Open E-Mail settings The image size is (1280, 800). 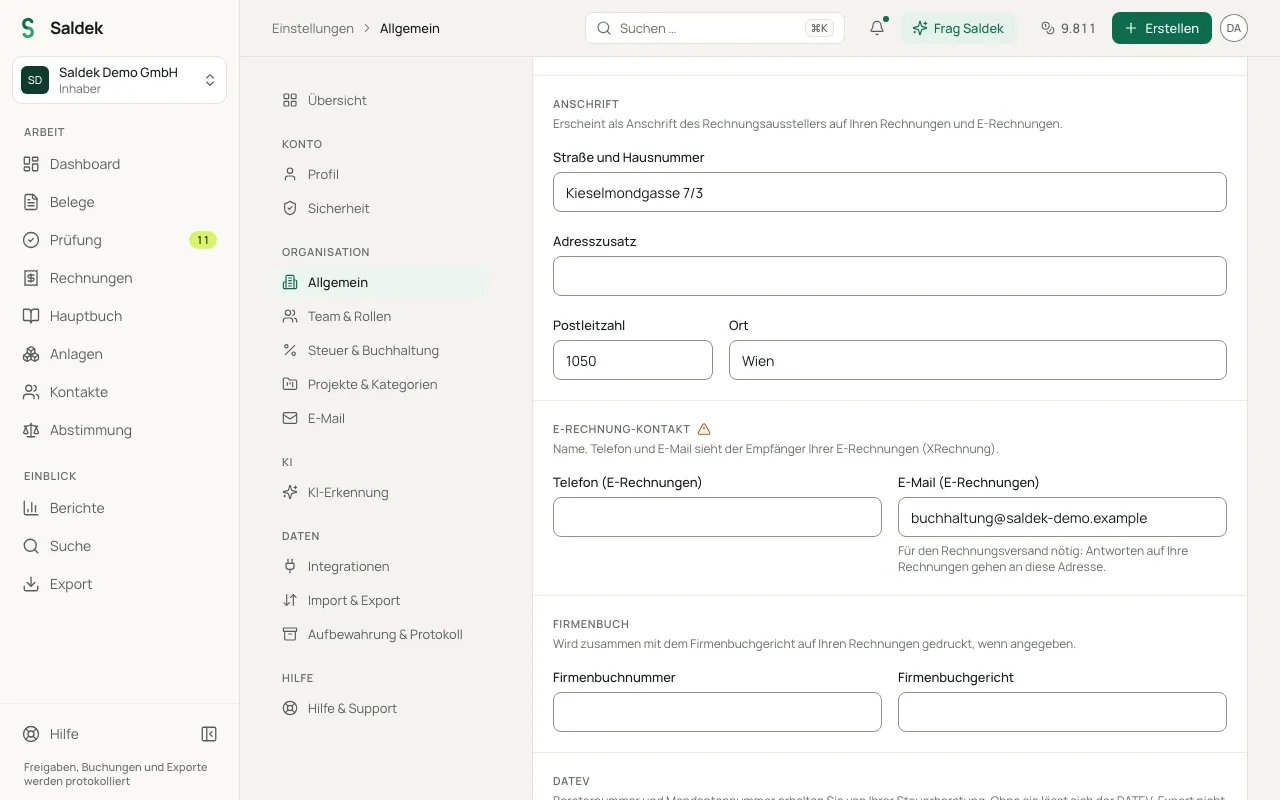pyautogui.click(x=380, y=418)
